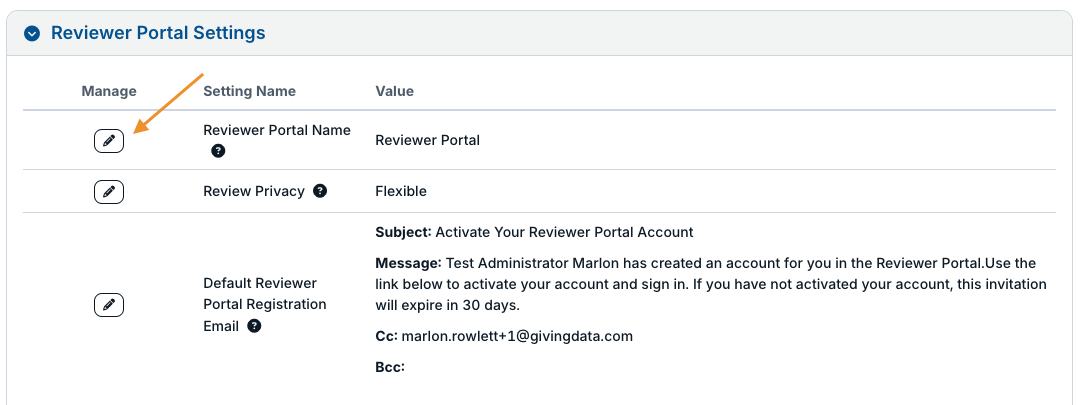Click 'Default Reviewer Portal Registration Email' label
This screenshot has height=405, width=1085.
click(x=264, y=305)
